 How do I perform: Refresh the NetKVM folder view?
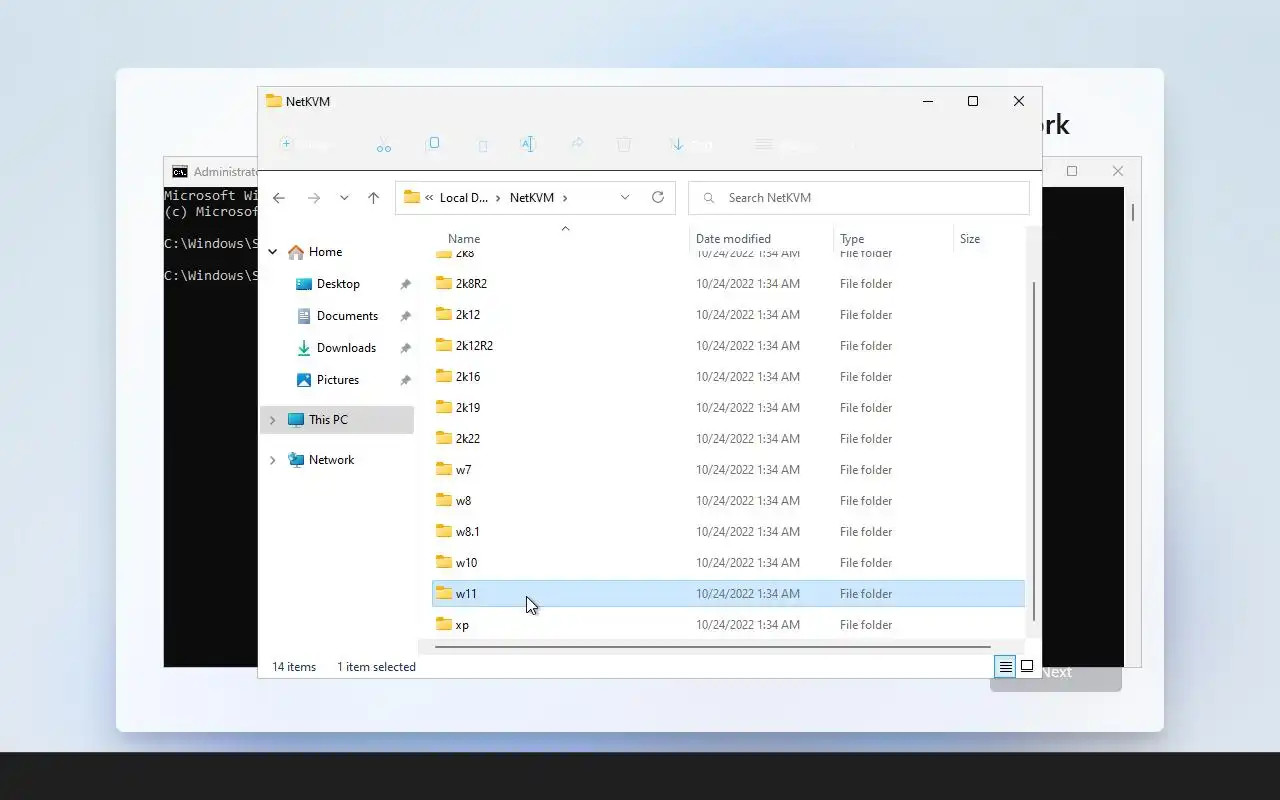[658, 198]
